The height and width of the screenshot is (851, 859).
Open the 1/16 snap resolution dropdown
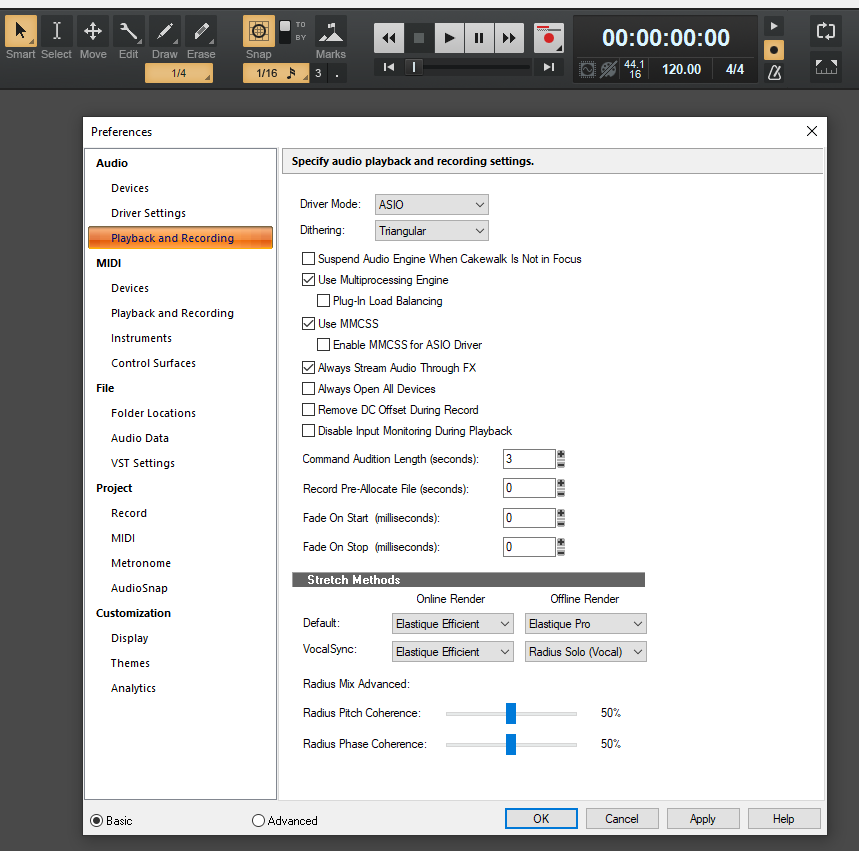pos(276,73)
